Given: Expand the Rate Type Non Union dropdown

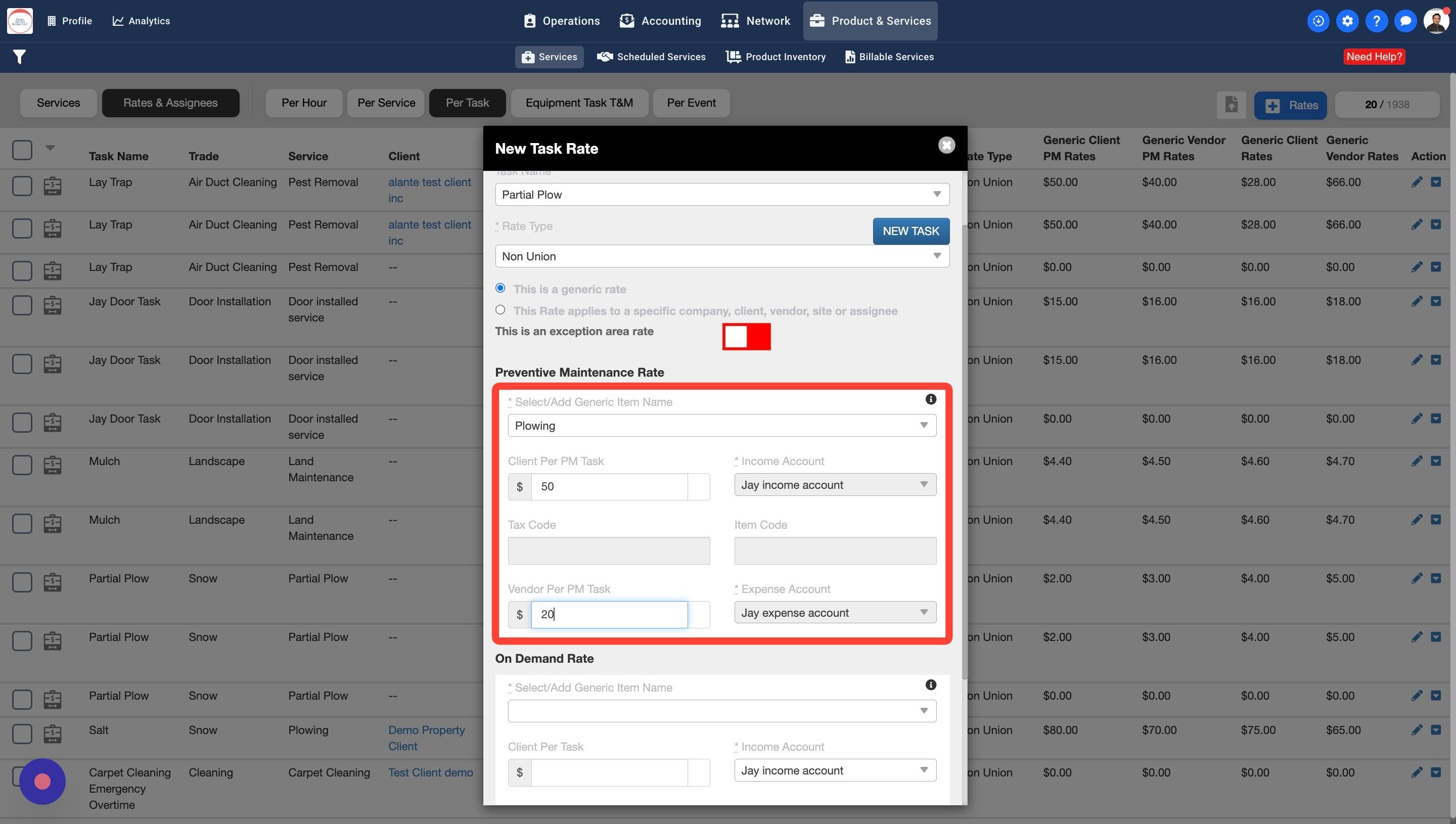Looking at the screenshot, I should (x=721, y=256).
